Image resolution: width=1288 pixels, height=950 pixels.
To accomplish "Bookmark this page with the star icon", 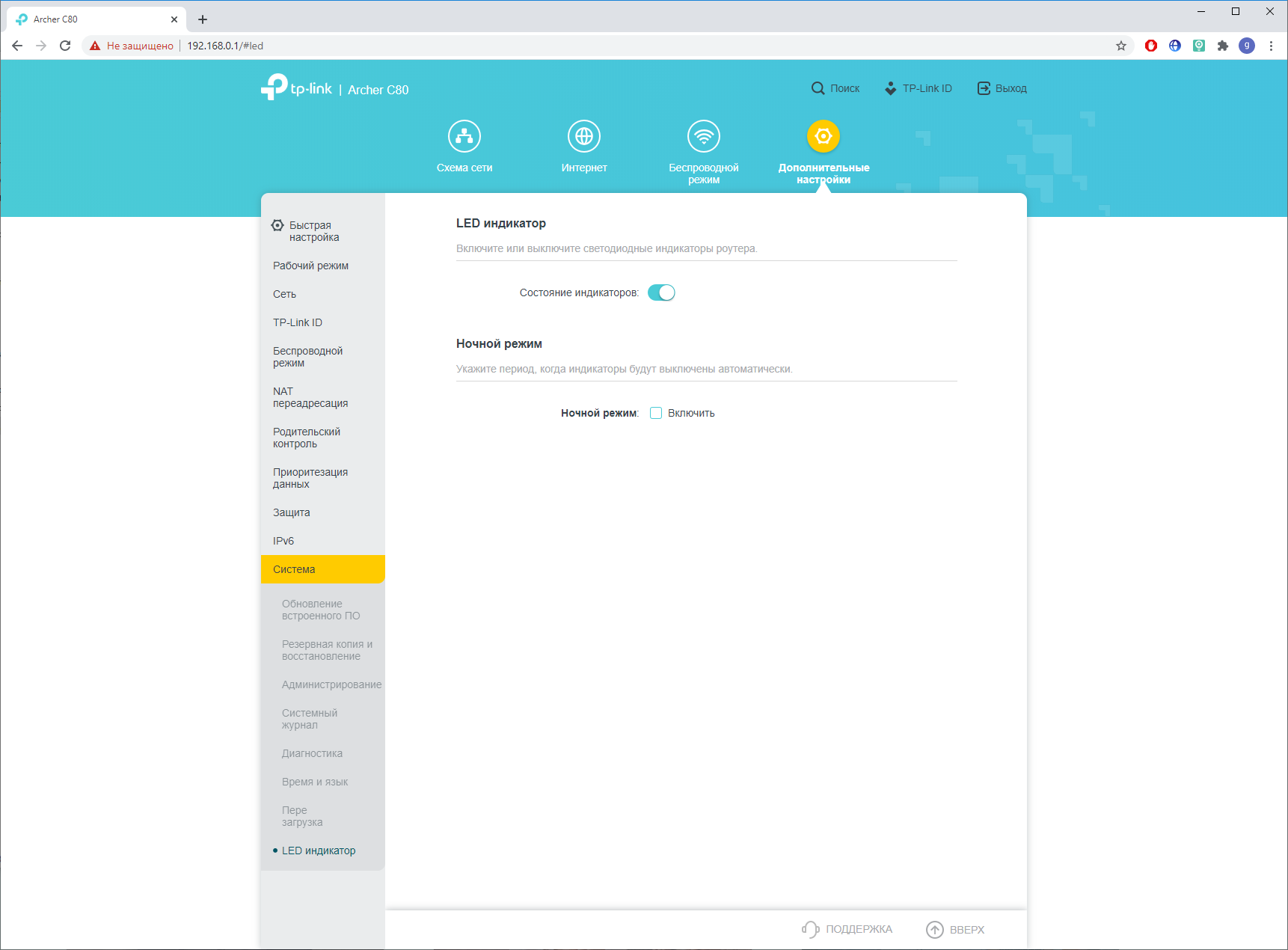I will click(x=1121, y=46).
